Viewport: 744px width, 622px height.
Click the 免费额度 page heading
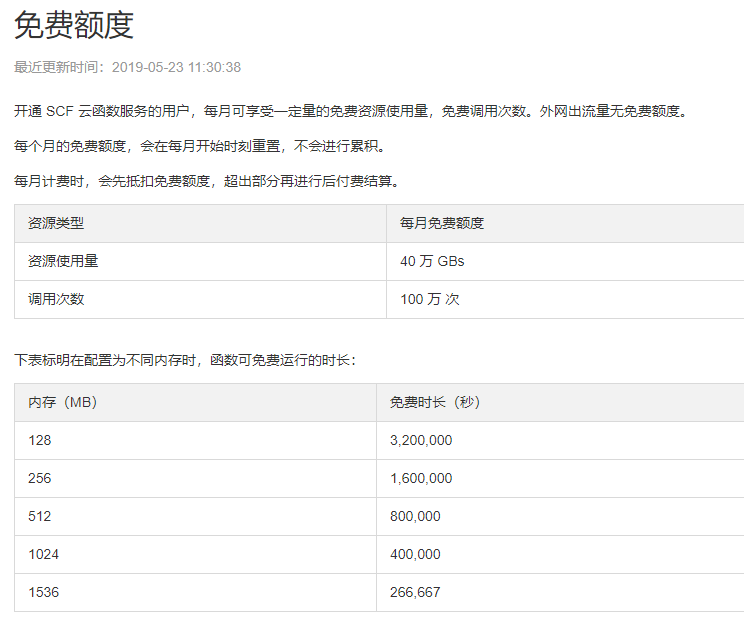[74, 25]
